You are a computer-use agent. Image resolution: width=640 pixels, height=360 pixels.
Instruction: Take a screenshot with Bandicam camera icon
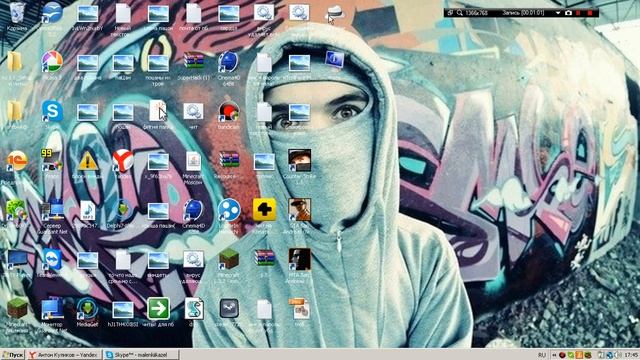click(x=568, y=13)
